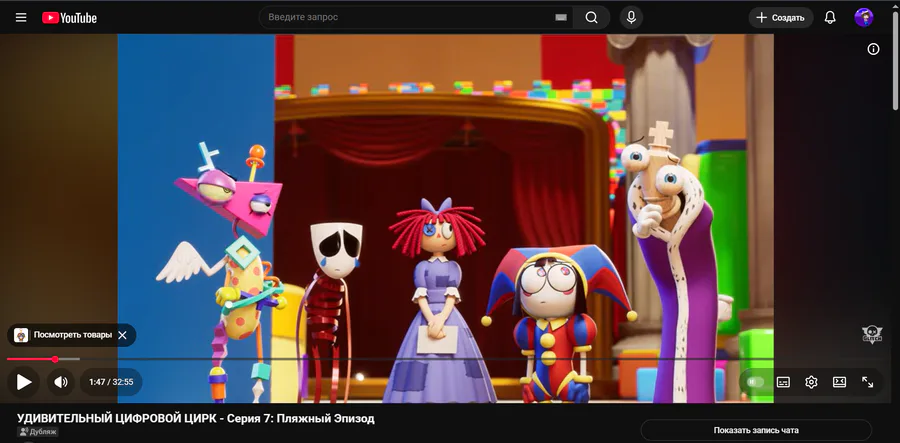Open the hamburger guide menu
The image size is (900, 443).
pos(21,17)
